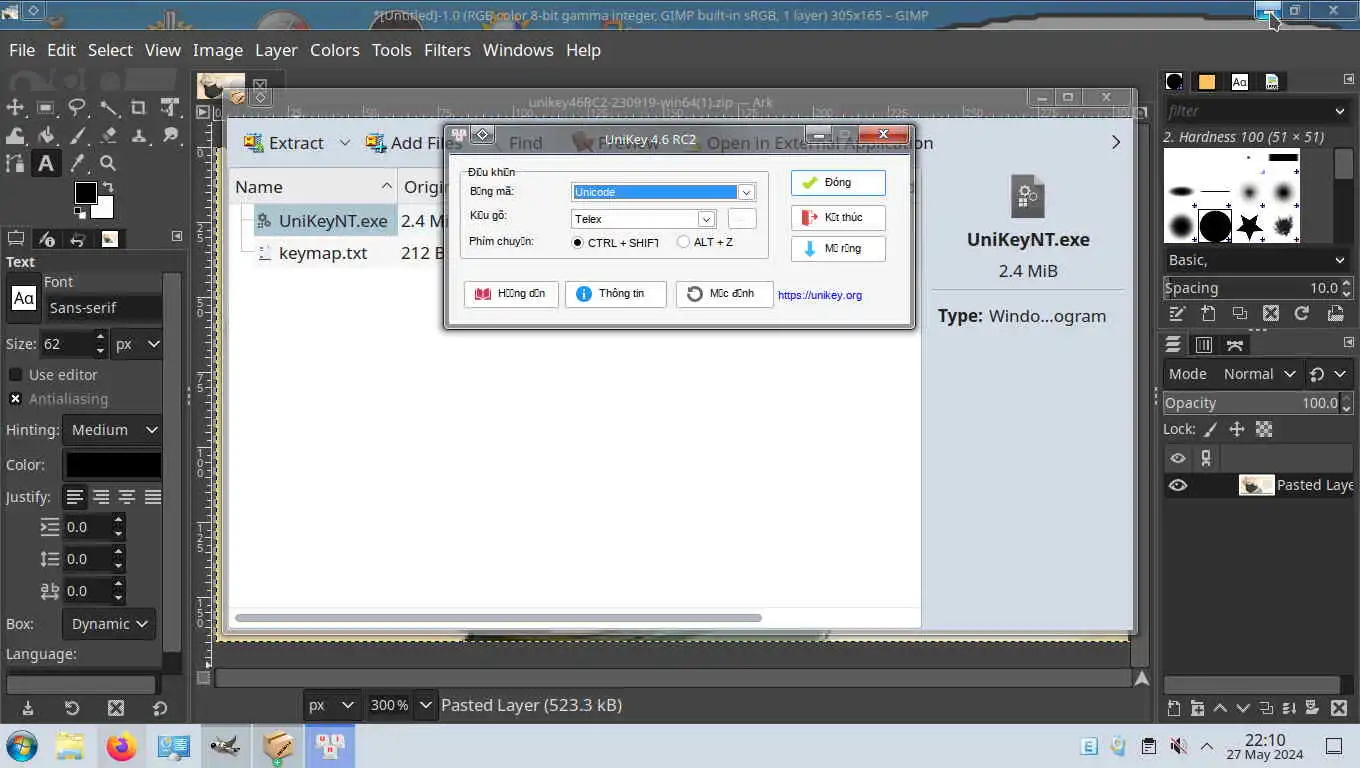Screen dimensions: 1360x768
Task: Set centered text justification
Action: 127,497
